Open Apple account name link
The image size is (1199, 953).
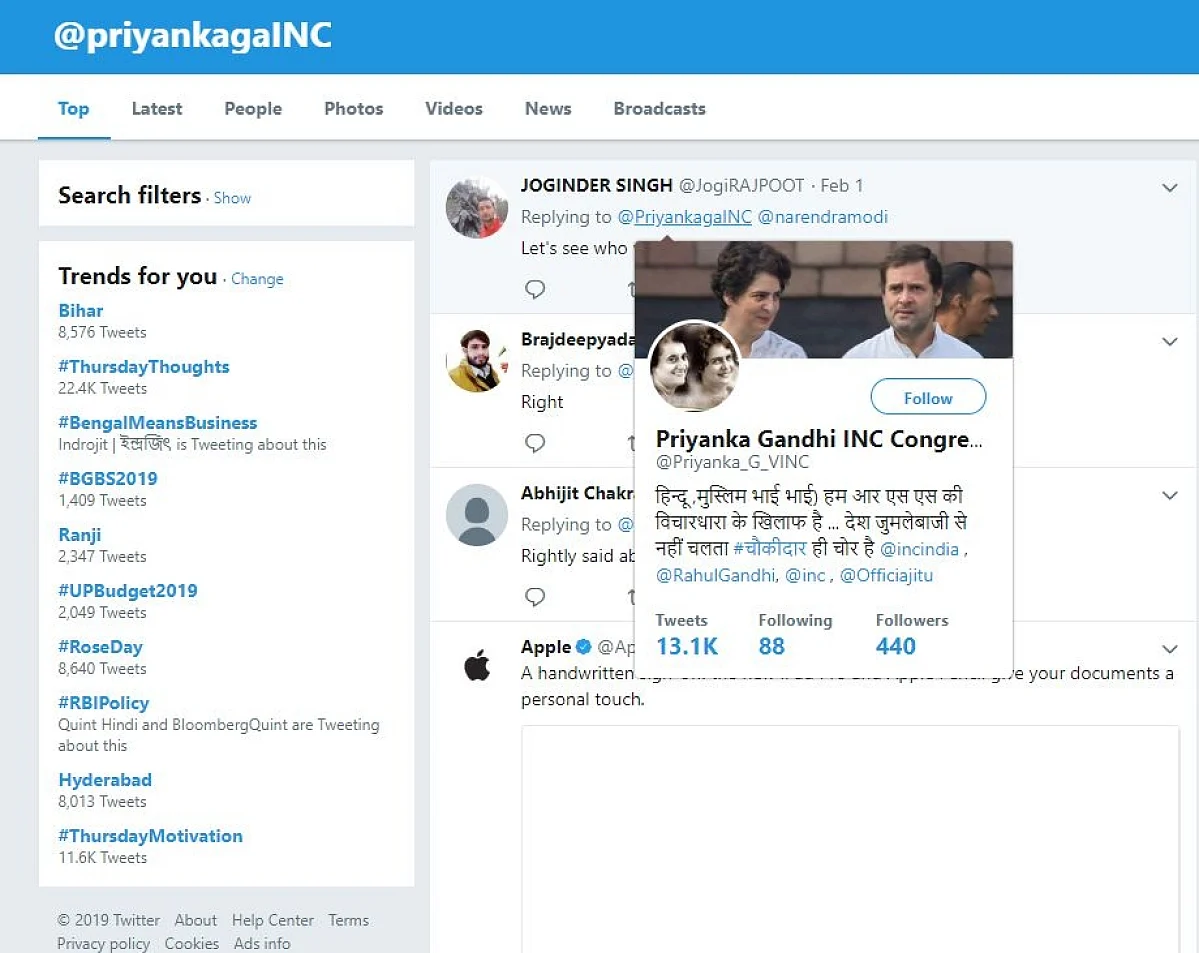coord(546,646)
